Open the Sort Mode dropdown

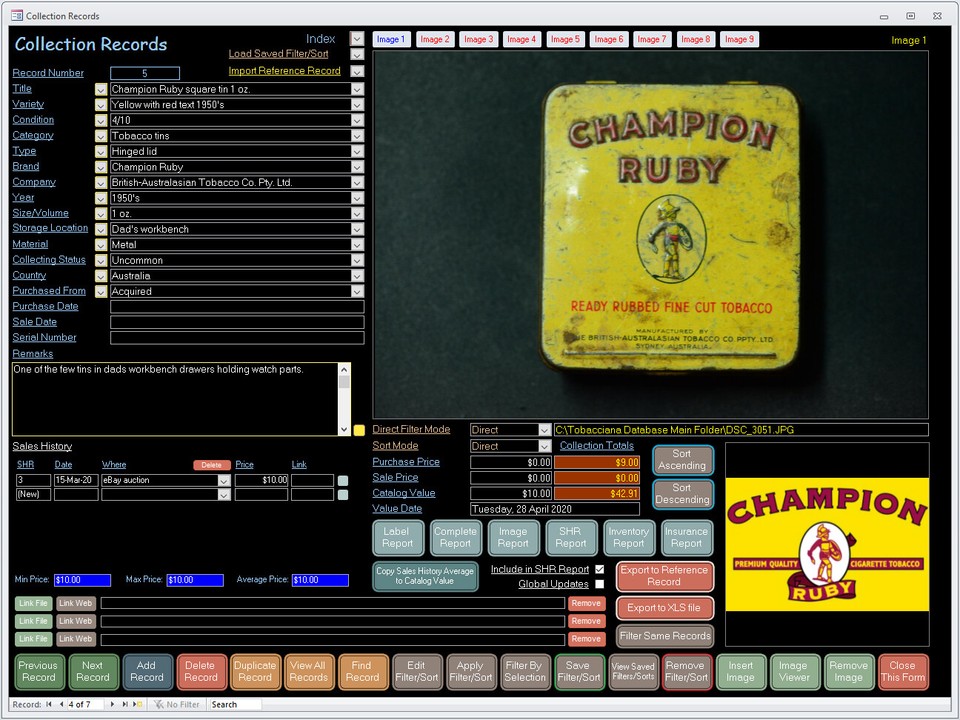point(544,446)
